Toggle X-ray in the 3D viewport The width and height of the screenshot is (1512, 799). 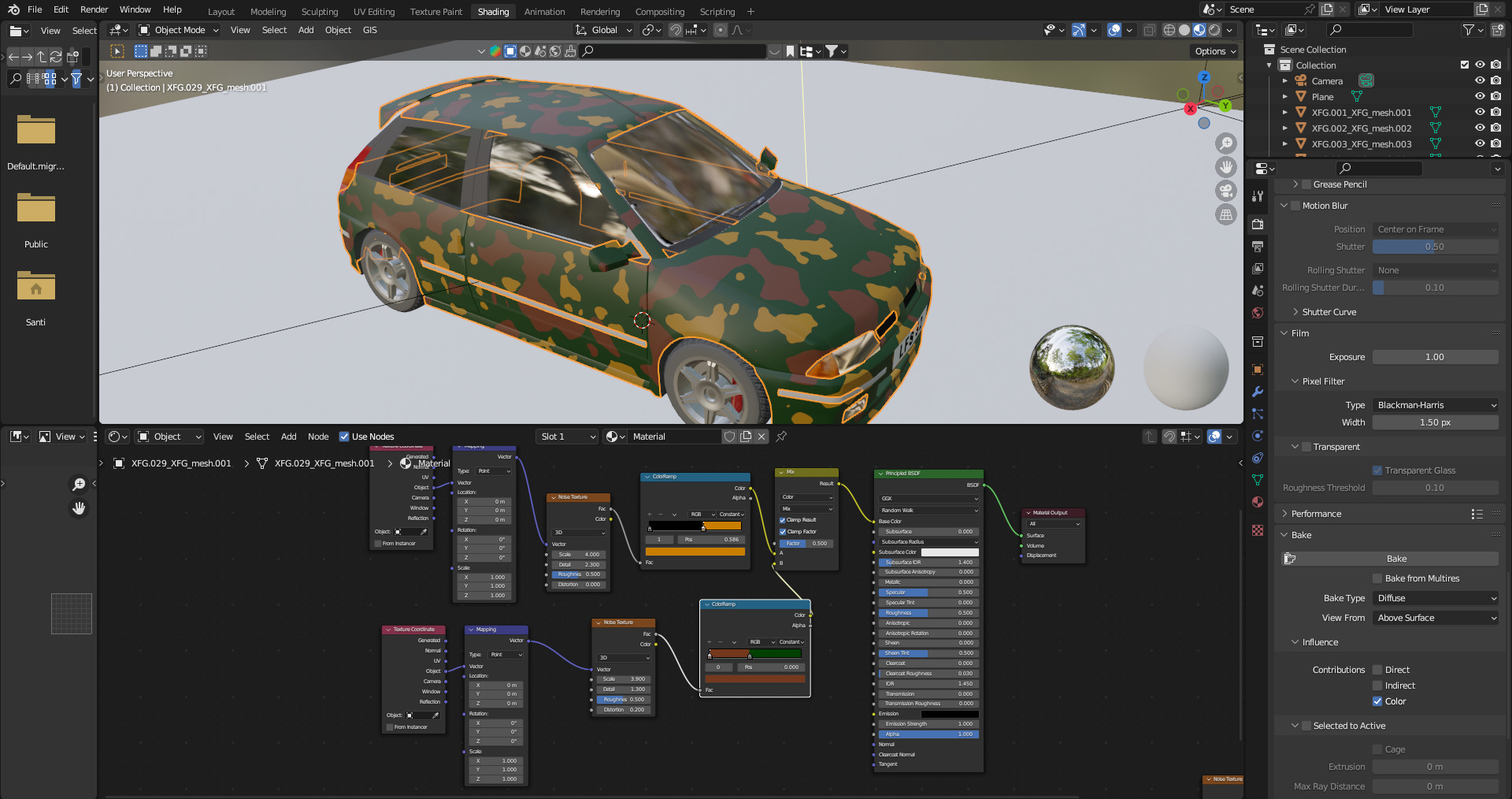tap(1149, 30)
